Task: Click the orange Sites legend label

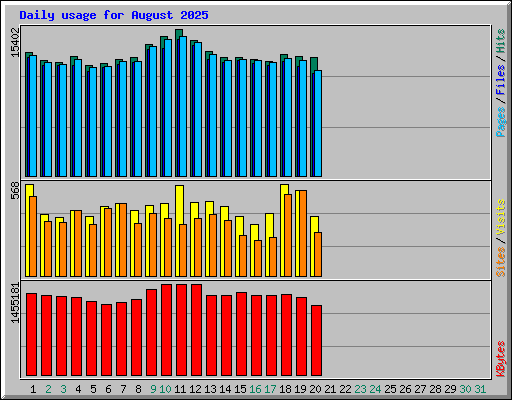Action: pyautogui.click(x=500, y=262)
